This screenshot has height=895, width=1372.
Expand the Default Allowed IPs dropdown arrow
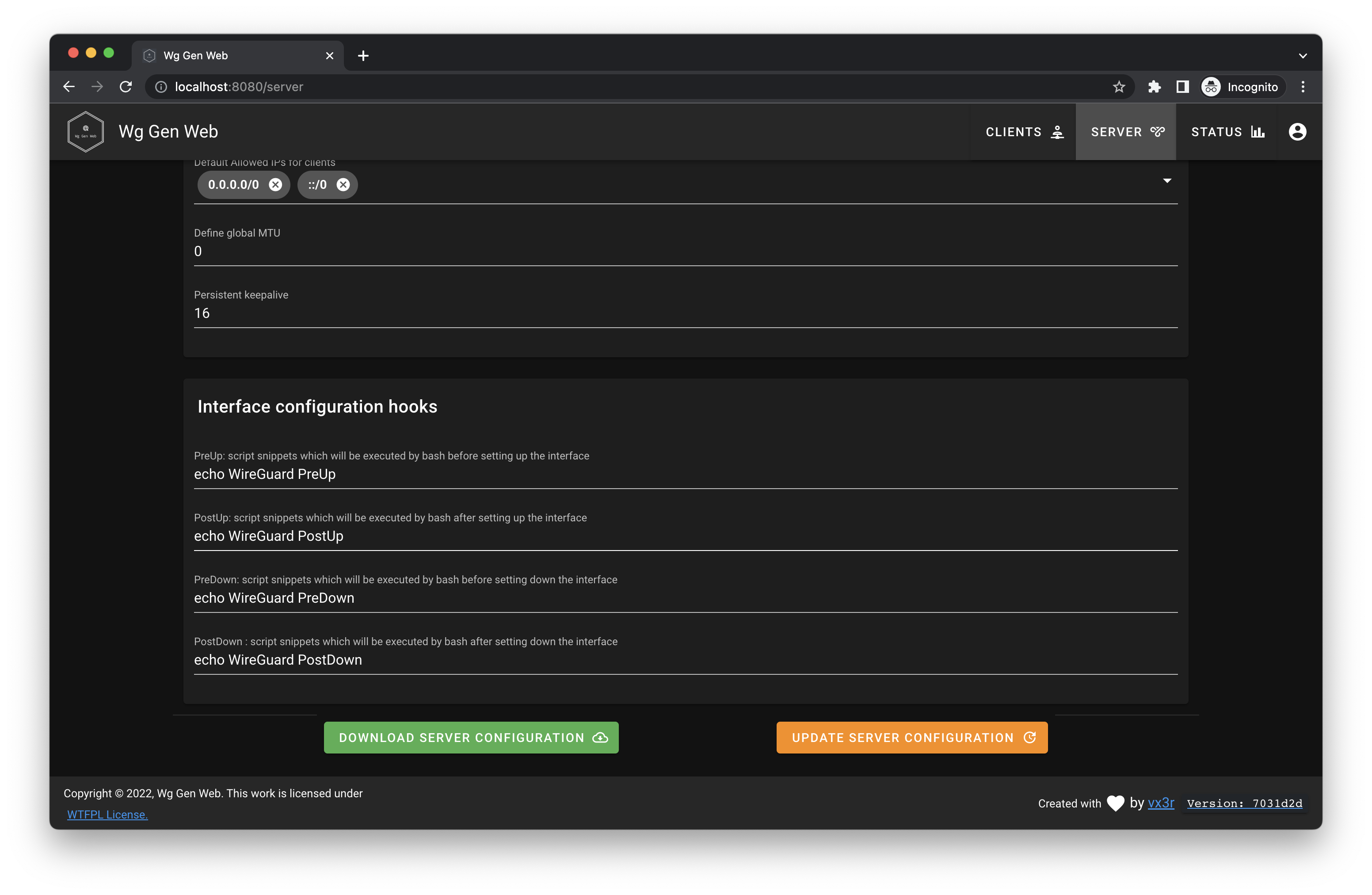point(1167,180)
